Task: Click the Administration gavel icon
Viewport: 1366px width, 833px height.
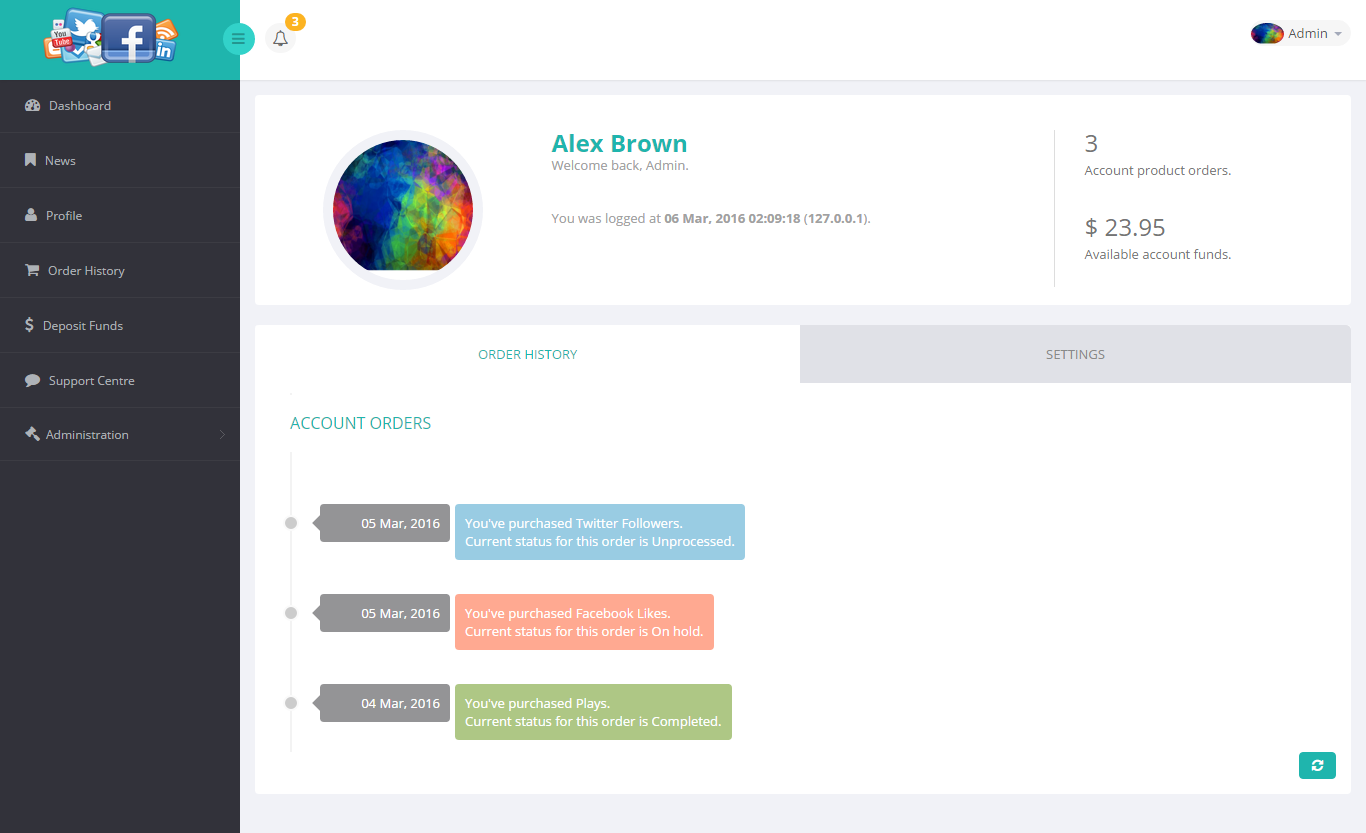Action: pyautogui.click(x=32, y=434)
